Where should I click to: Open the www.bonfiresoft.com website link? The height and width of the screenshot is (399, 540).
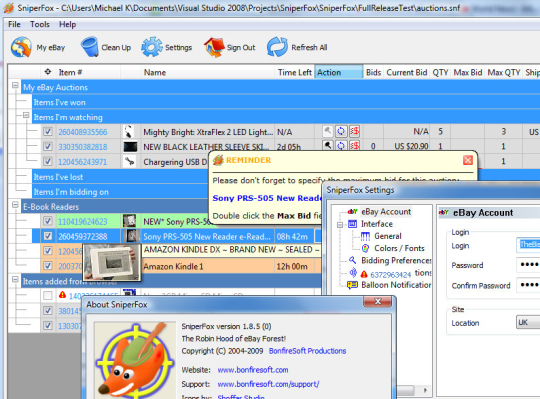(253, 370)
